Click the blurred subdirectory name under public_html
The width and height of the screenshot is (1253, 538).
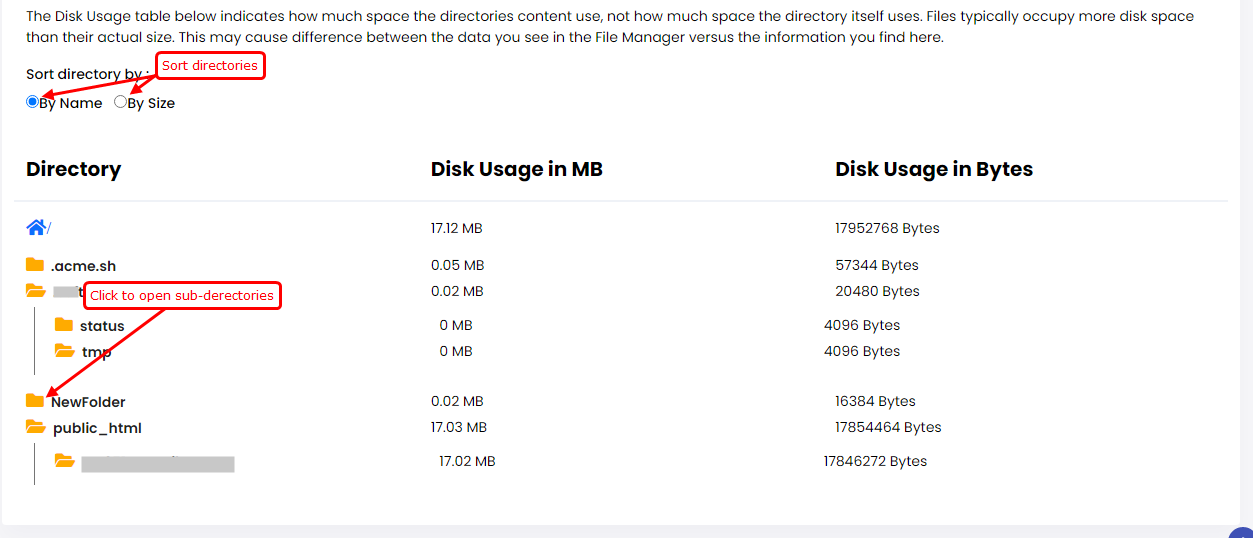(158, 463)
